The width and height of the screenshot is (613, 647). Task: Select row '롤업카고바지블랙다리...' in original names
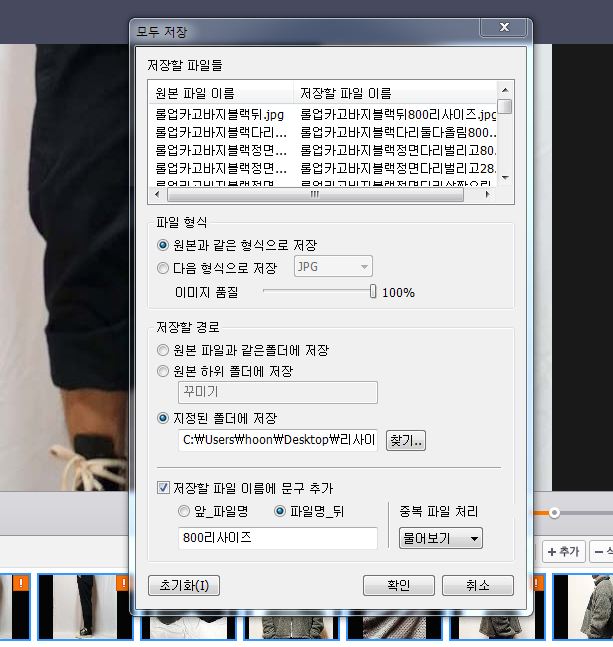pos(221,132)
